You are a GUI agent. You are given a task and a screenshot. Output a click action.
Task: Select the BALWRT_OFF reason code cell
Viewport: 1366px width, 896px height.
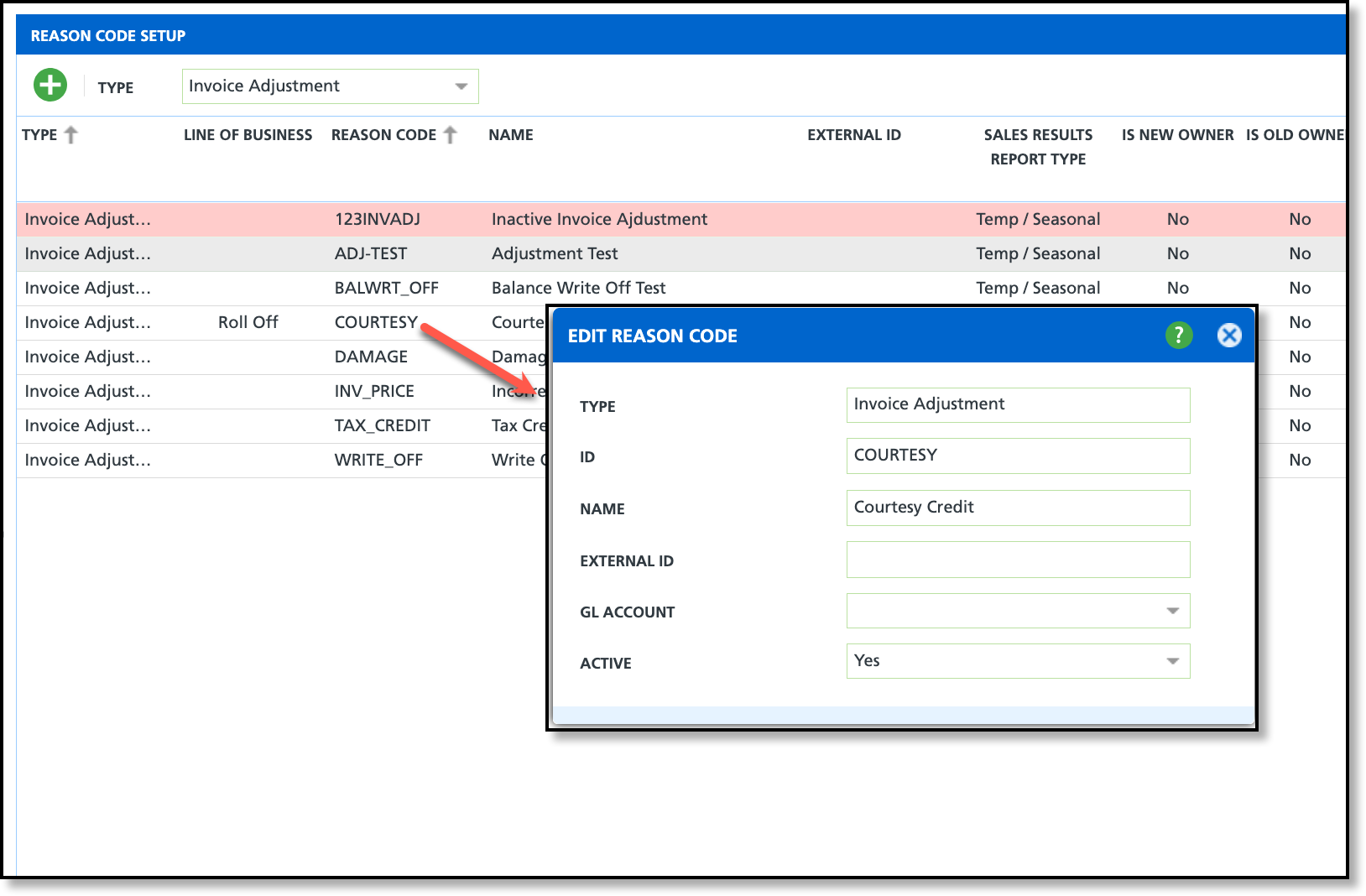tap(387, 288)
